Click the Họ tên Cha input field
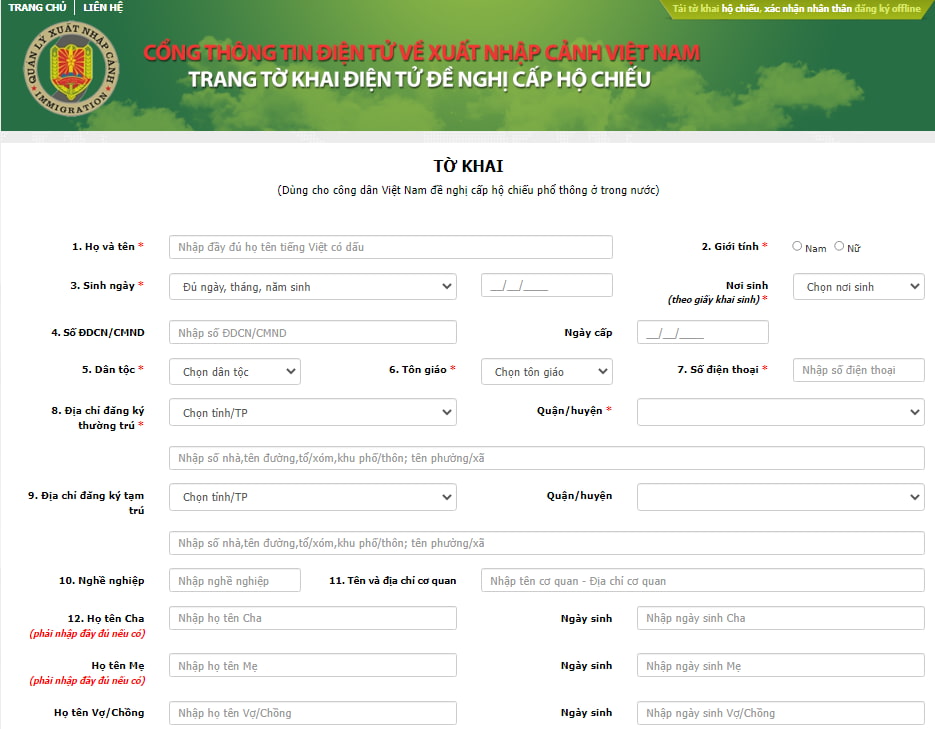This screenshot has width=935, height=729. 312,618
